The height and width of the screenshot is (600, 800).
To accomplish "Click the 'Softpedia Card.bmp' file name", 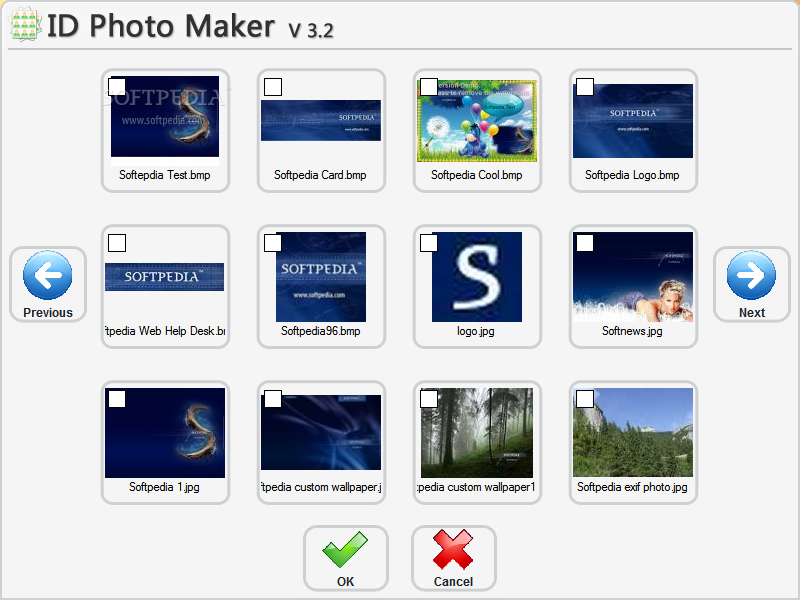I will [320, 175].
